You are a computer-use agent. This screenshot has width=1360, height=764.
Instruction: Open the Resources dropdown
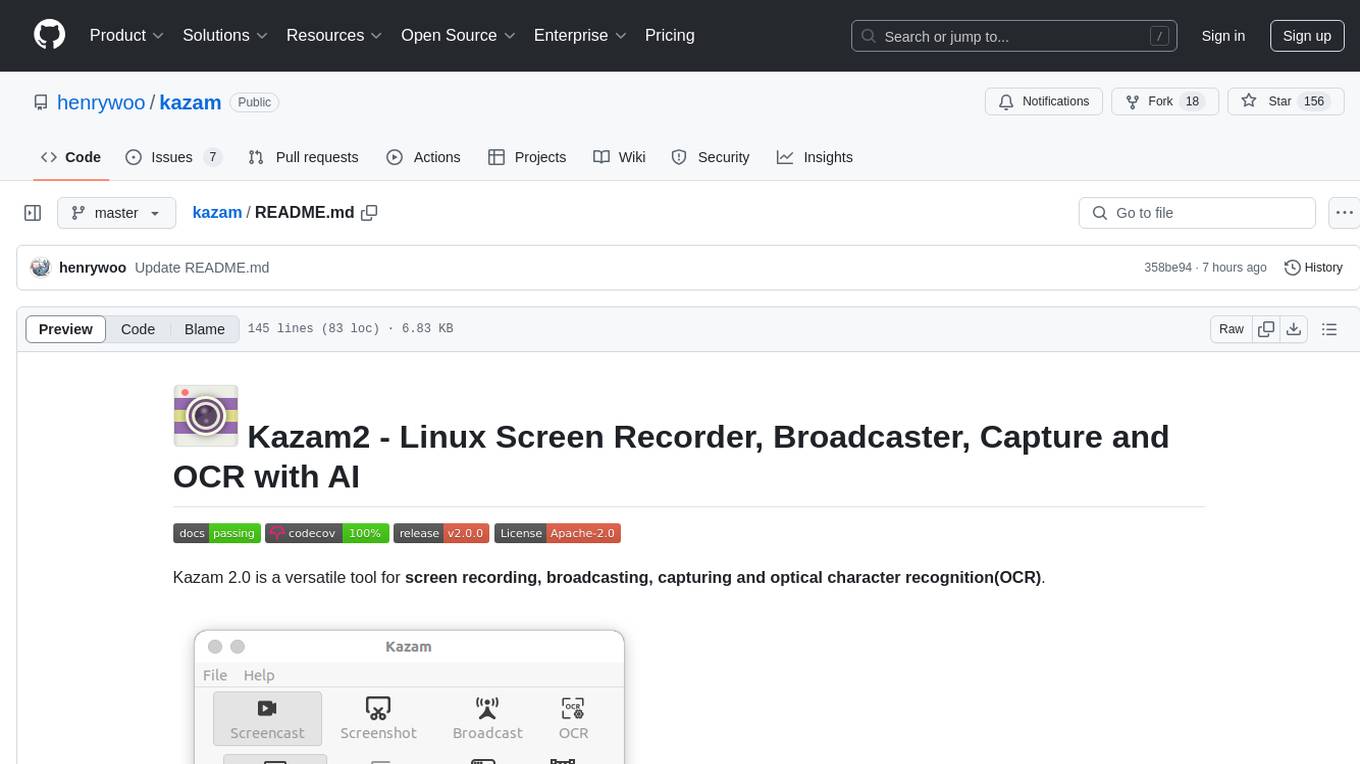(x=335, y=35)
